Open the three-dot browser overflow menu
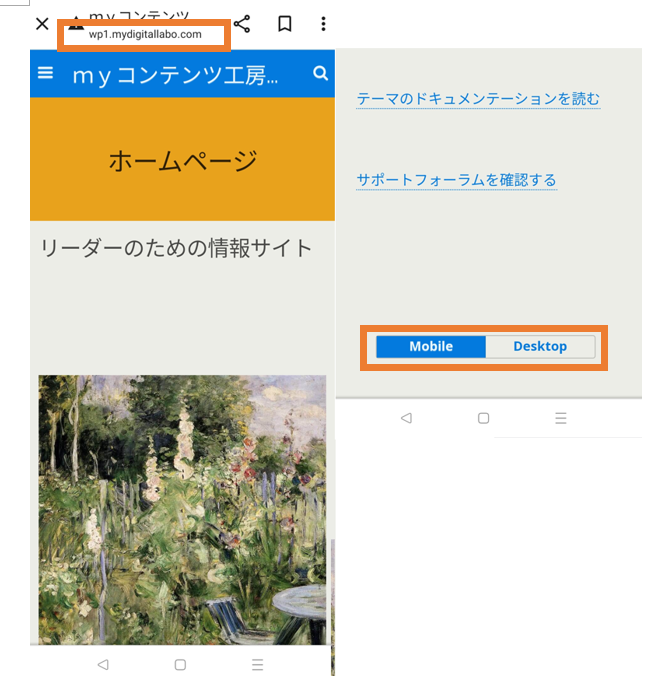 click(323, 24)
